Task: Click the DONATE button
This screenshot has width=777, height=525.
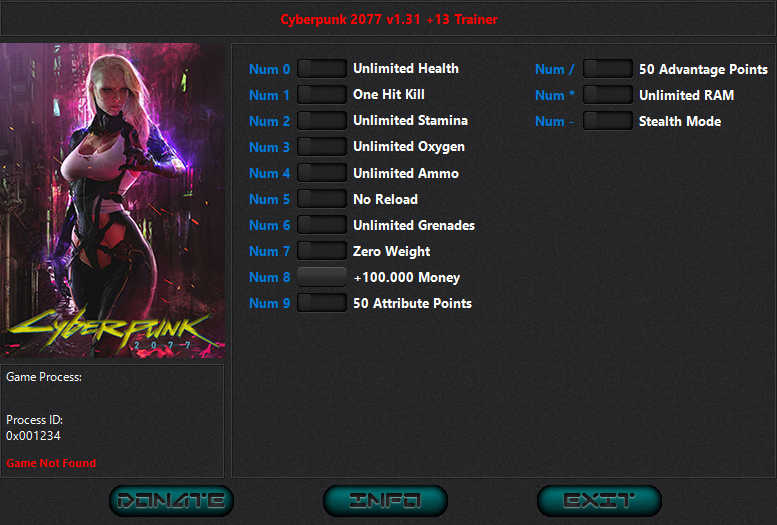Action: (171, 501)
